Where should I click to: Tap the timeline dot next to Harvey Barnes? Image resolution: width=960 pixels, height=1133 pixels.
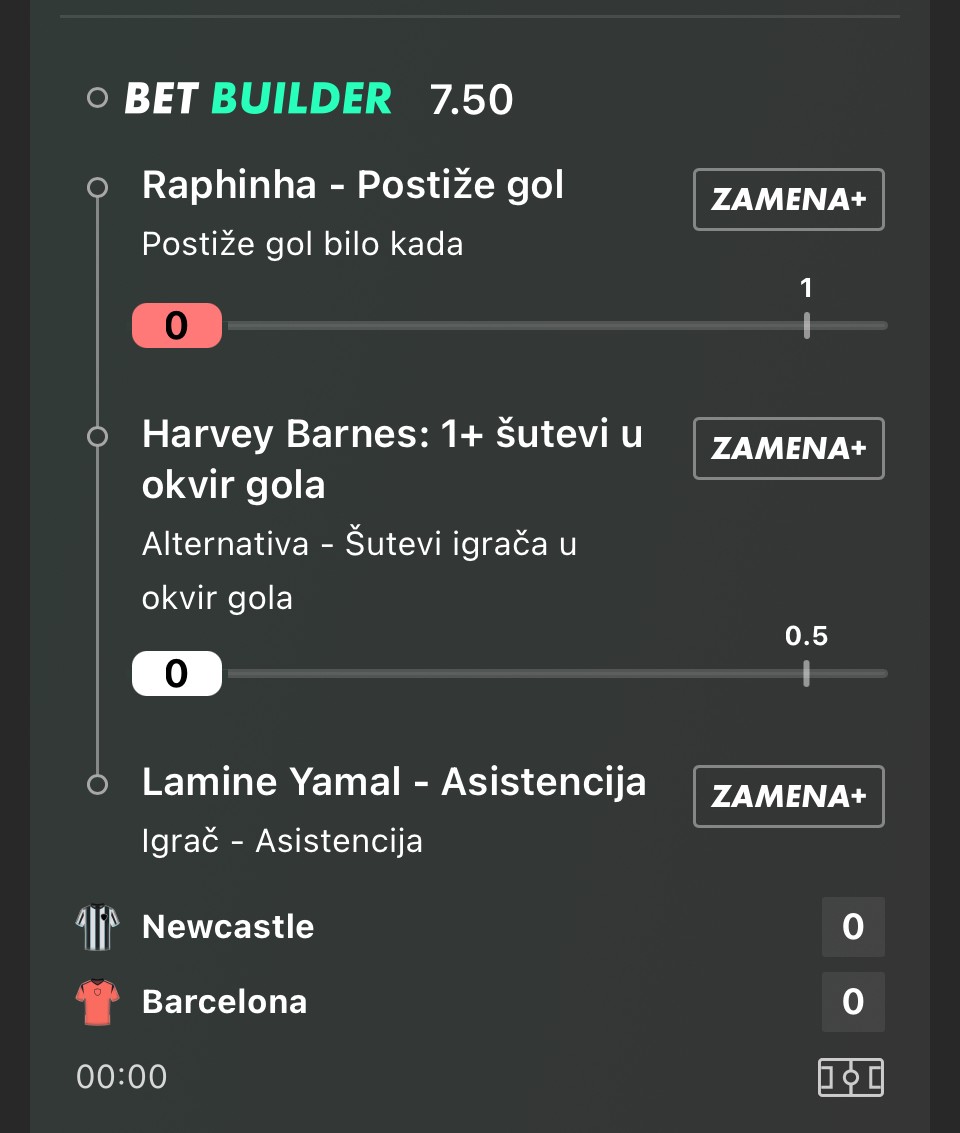97,436
